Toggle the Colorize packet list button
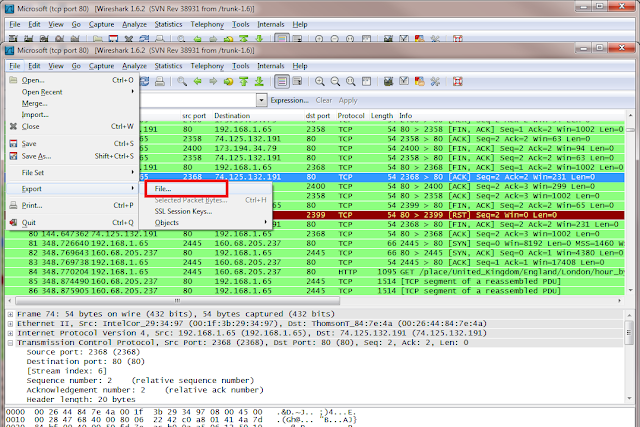The width and height of the screenshot is (640, 427). (x=282, y=81)
